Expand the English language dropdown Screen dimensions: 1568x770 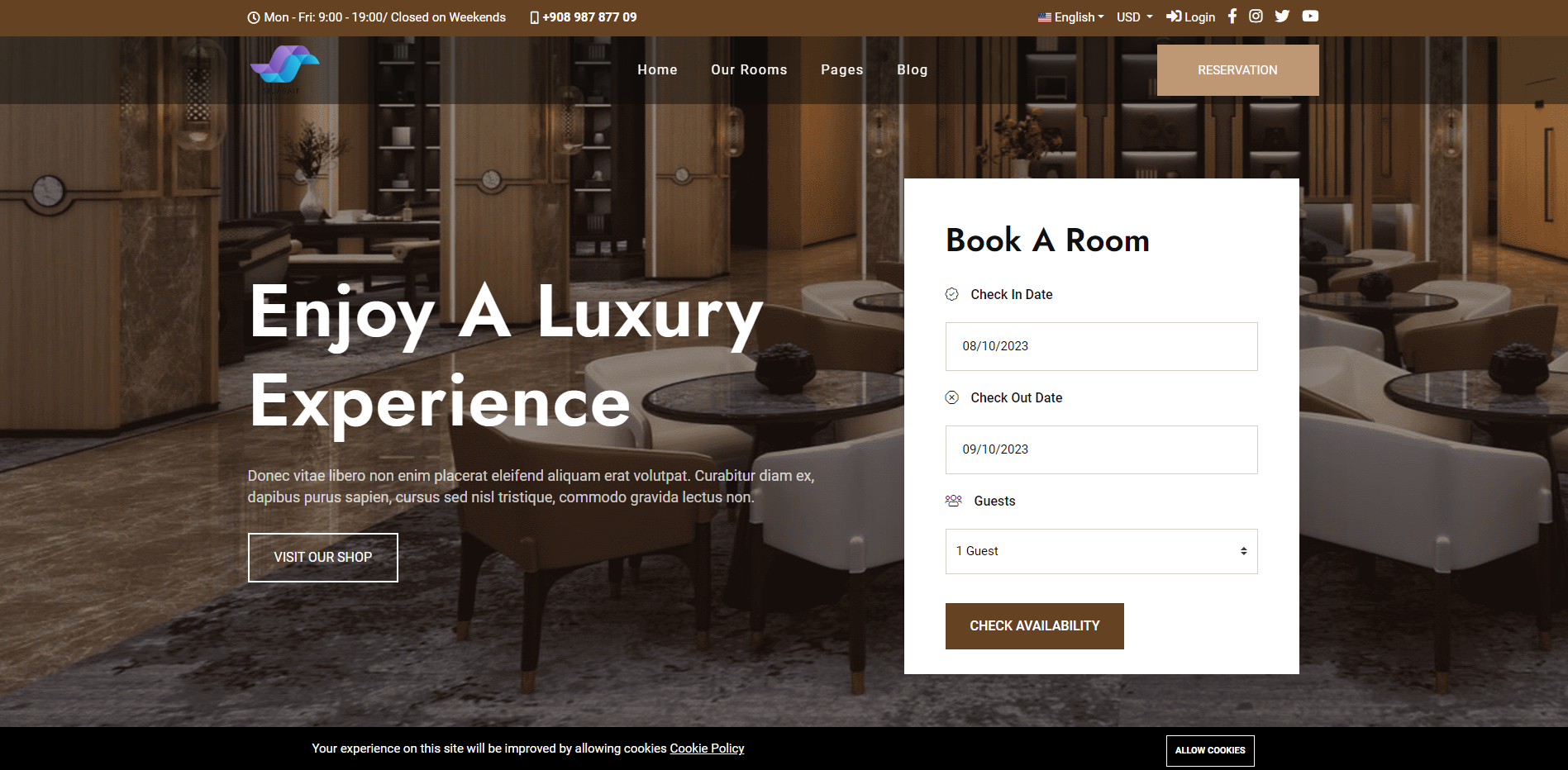(x=1070, y=17)
